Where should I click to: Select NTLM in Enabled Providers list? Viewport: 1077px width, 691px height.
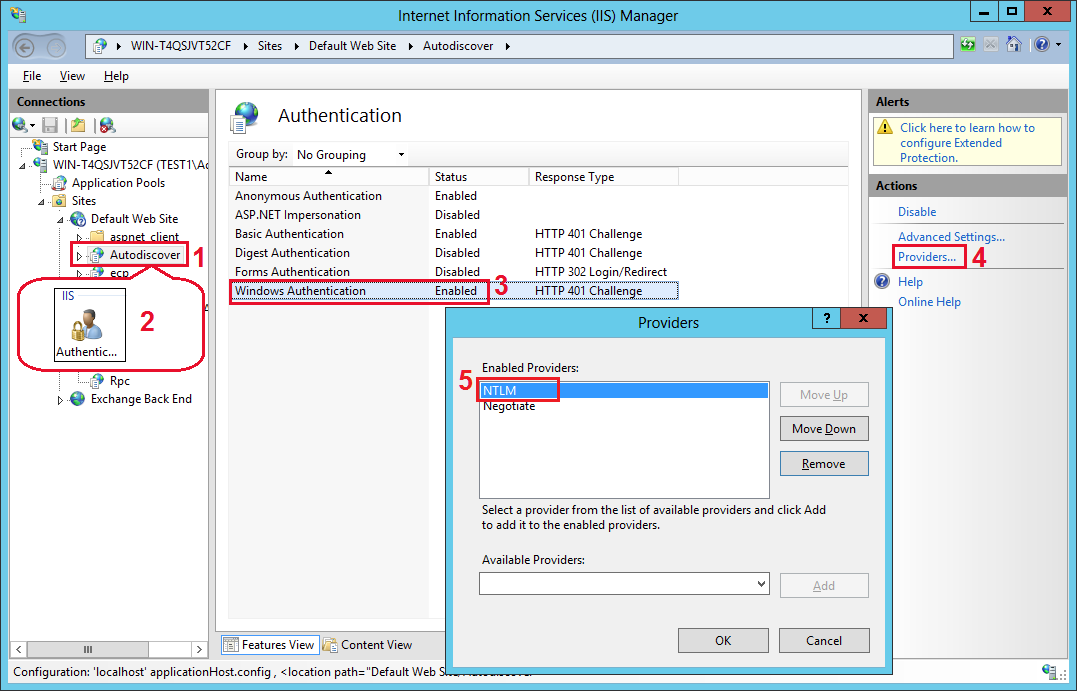coord(624,390)
